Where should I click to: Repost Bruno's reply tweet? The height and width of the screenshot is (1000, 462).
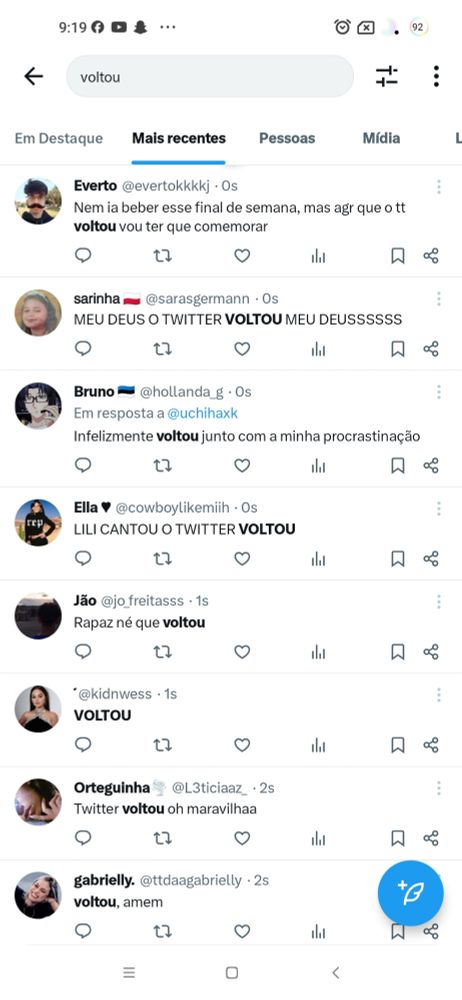click(163, 466)
